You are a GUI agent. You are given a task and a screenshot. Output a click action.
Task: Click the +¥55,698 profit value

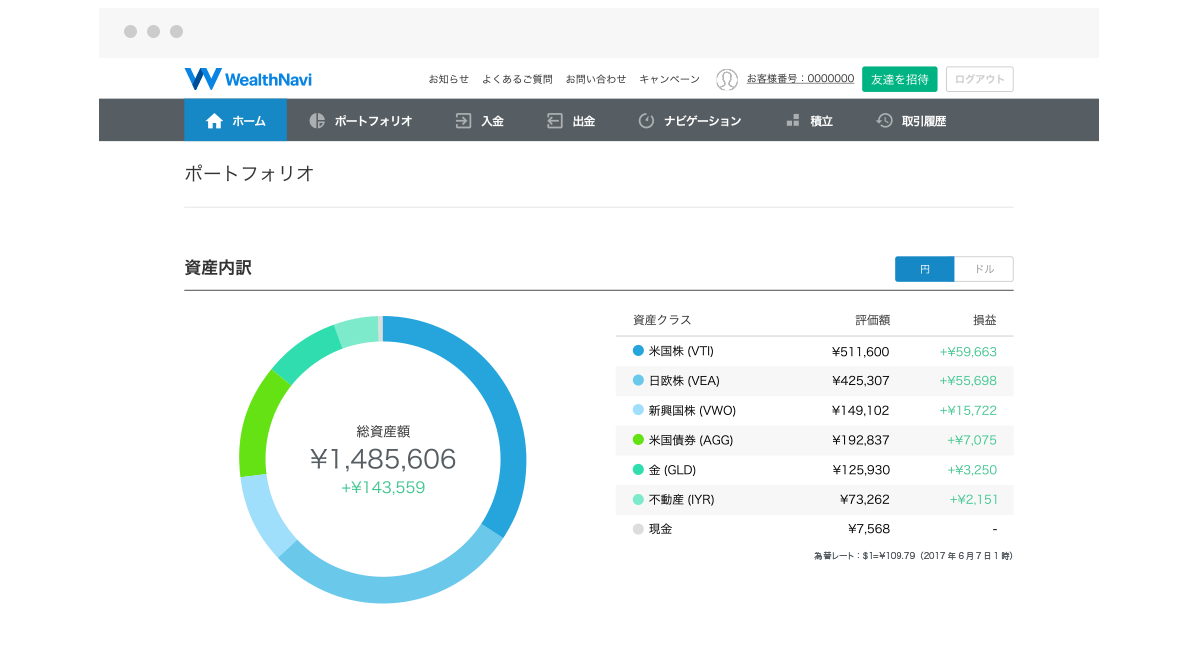coord(968,380)
